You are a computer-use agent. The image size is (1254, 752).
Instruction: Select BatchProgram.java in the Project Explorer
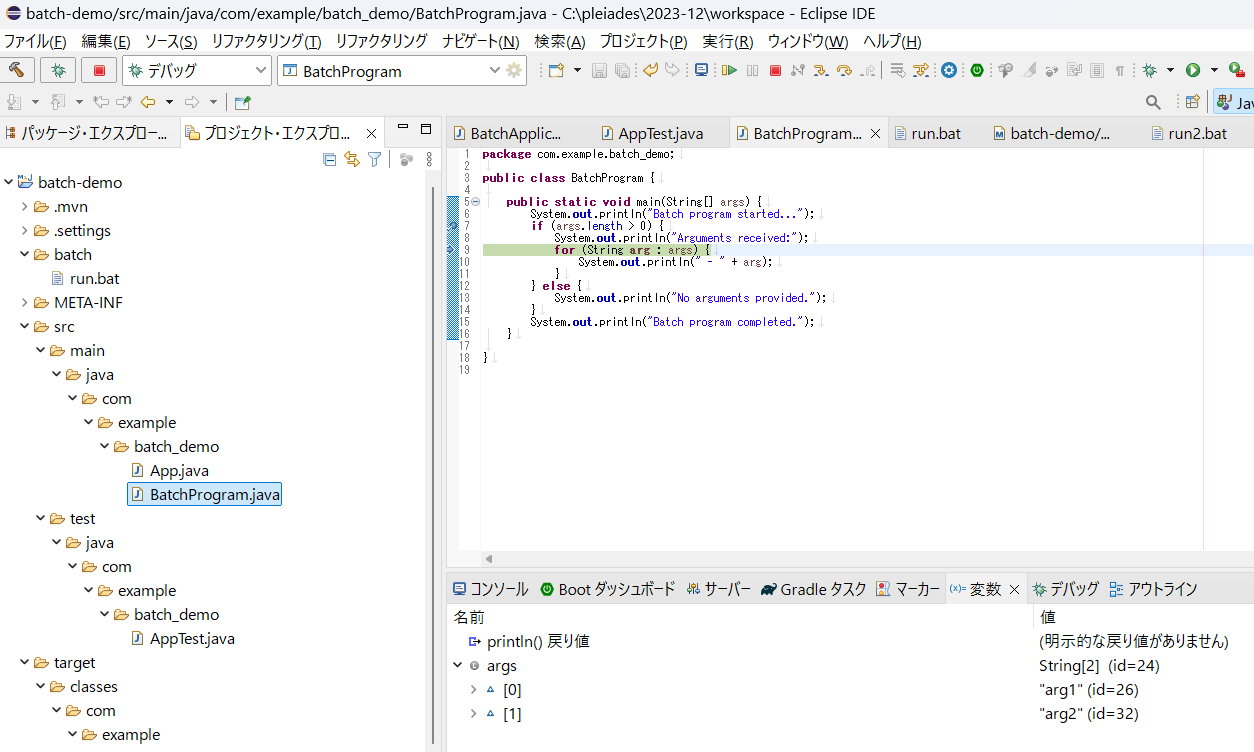(204, 494)
